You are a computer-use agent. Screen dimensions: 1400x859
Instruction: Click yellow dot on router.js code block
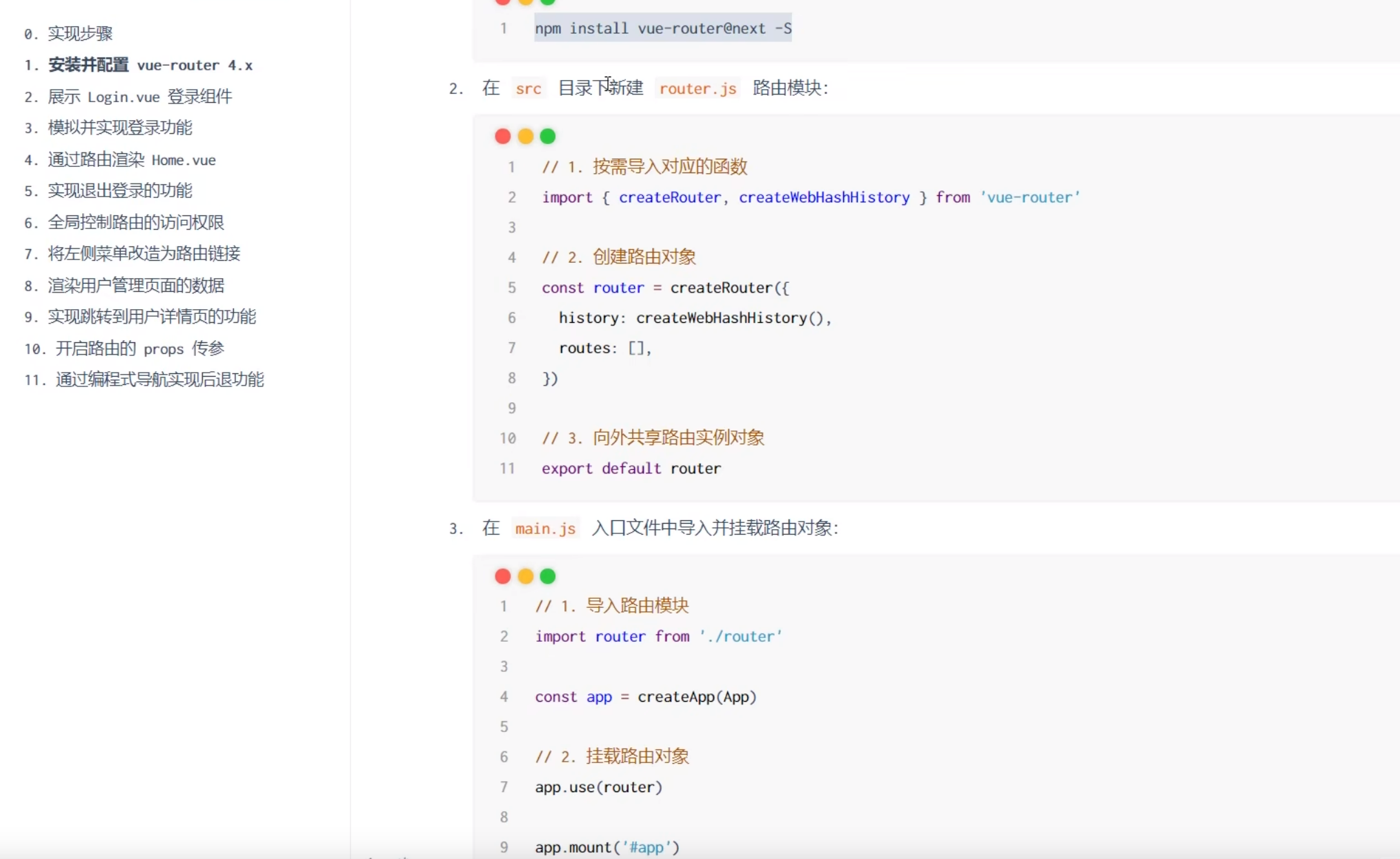[525, 136]
